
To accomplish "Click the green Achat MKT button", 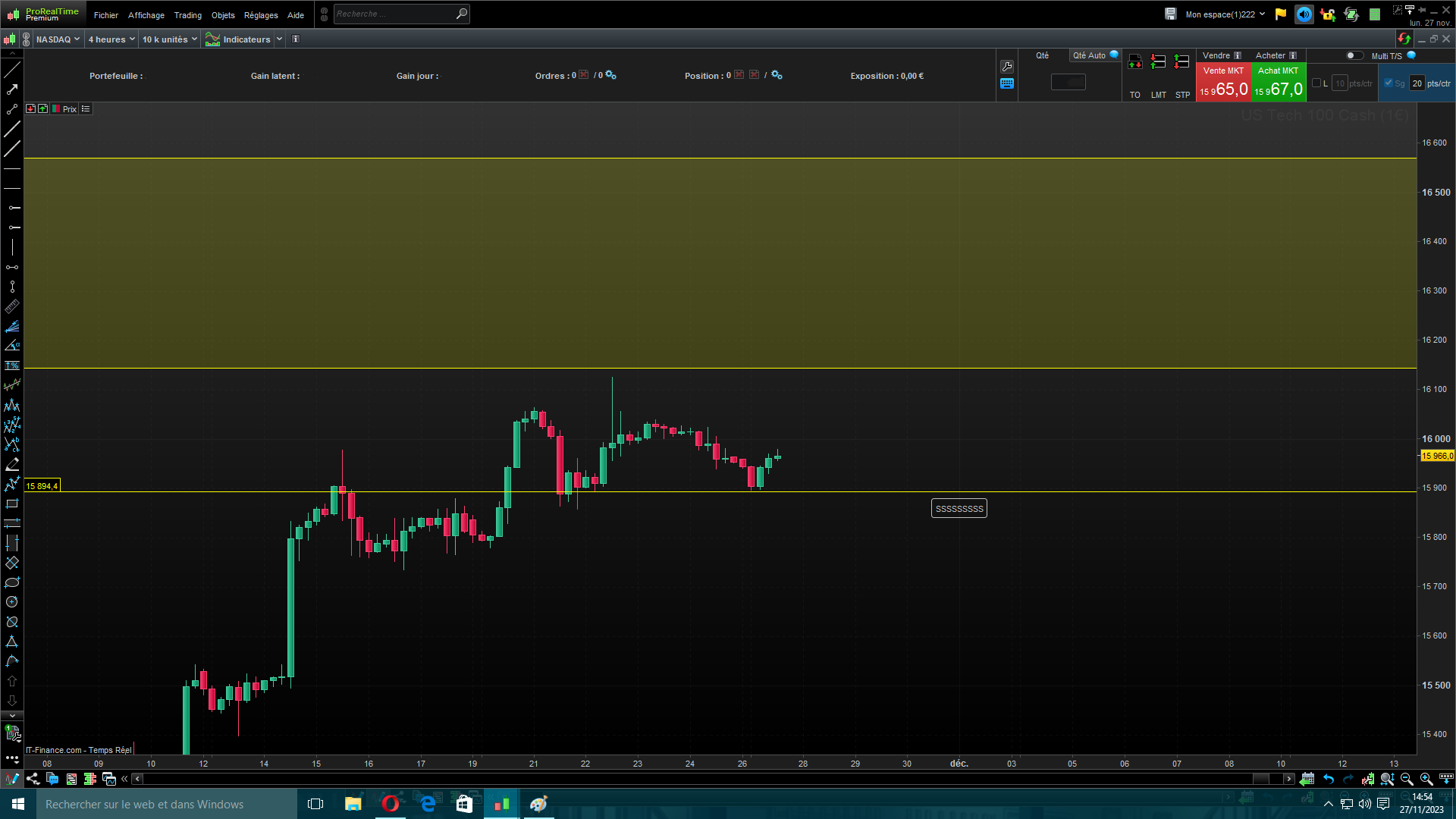I will (x=1279, y=82).
